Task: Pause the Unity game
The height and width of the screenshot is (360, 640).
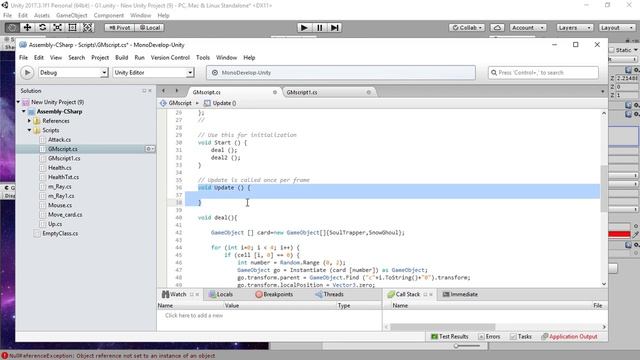Action: coord(319,27)
